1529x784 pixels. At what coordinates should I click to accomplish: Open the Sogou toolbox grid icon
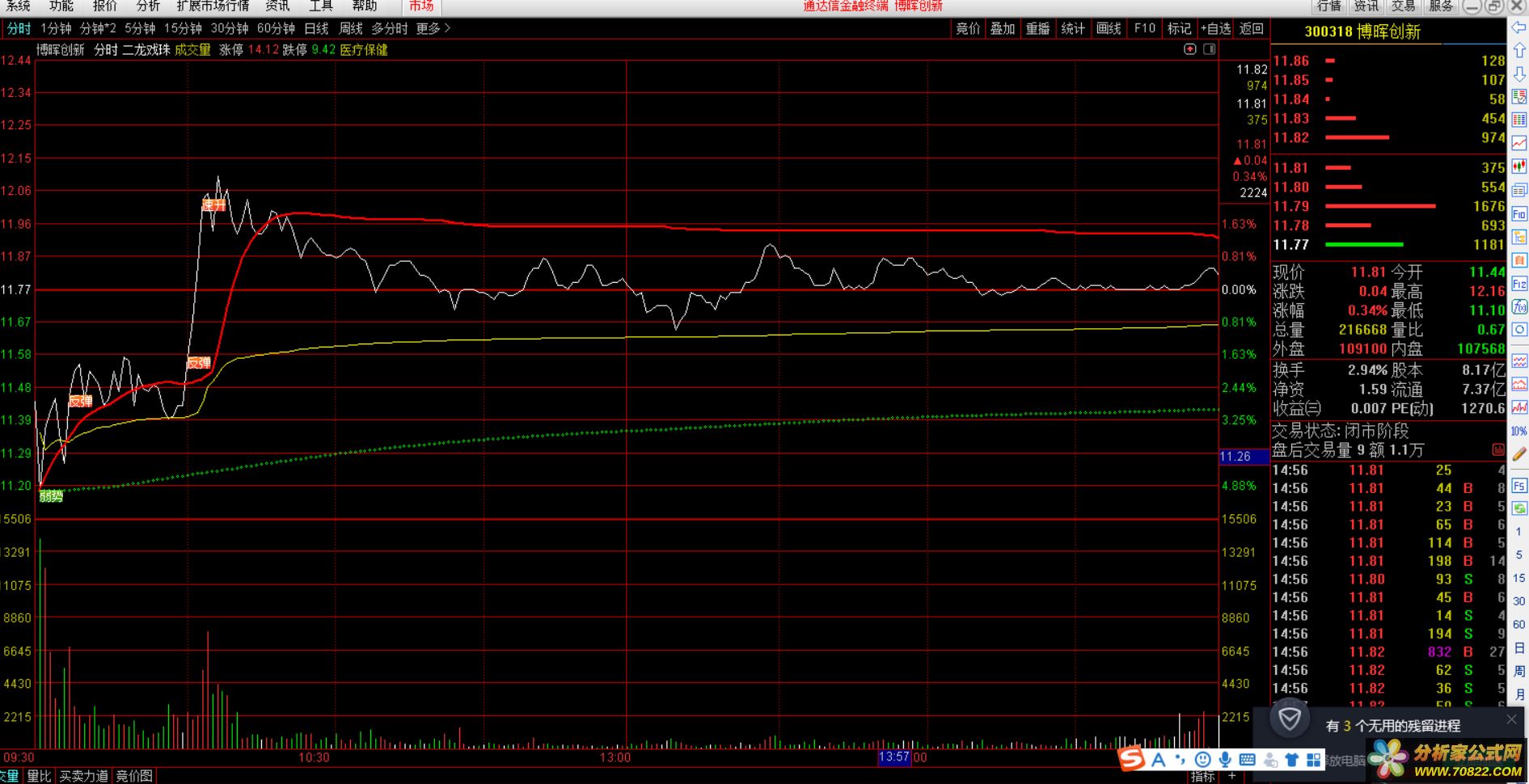coord(1313,759)
